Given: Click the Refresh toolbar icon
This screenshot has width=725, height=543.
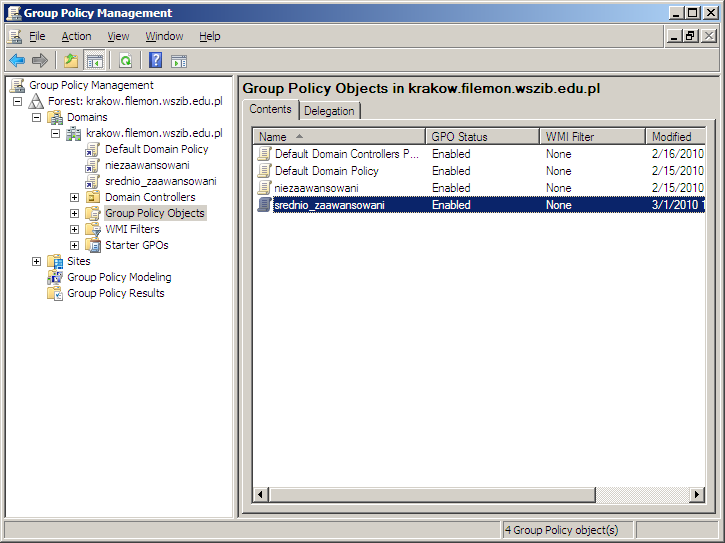Looking at the screenshot, I should coord(126,61).
